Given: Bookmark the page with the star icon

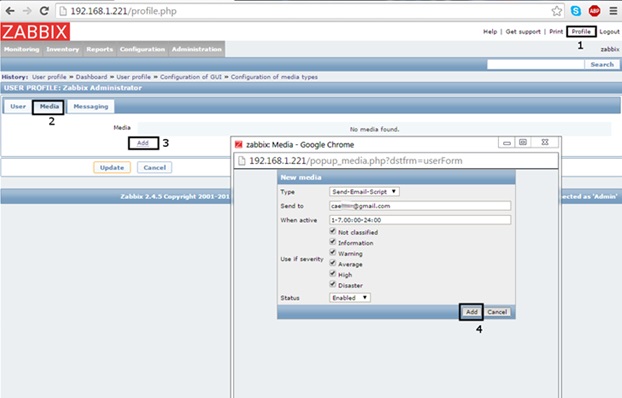Looking at the screenshot, I should [x=557, y=11].
